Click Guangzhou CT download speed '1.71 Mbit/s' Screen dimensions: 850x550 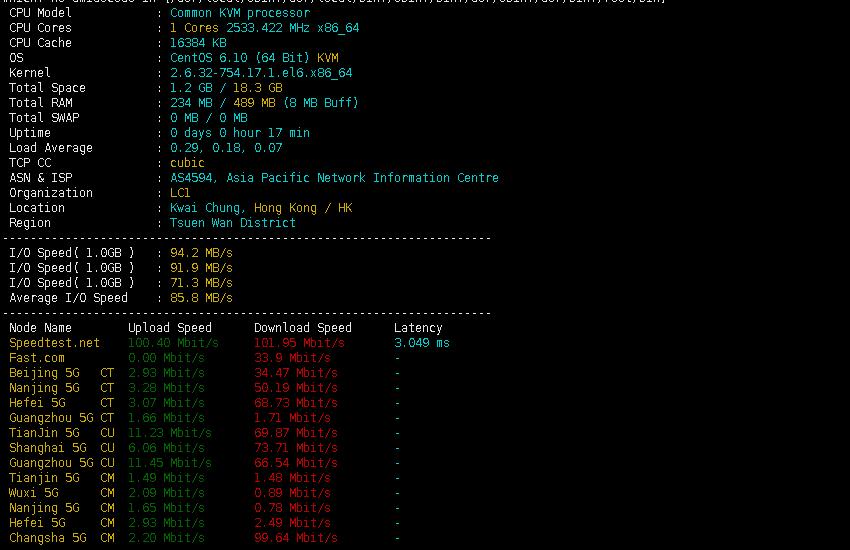click(293, 418)
